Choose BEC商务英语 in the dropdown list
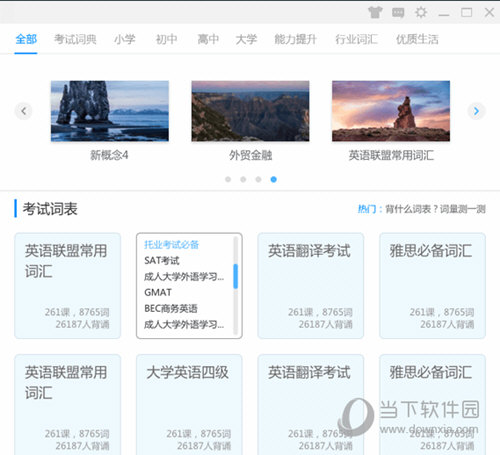Image resolution: width=500 pixels, height=455 pixels. tap(171, 308)
